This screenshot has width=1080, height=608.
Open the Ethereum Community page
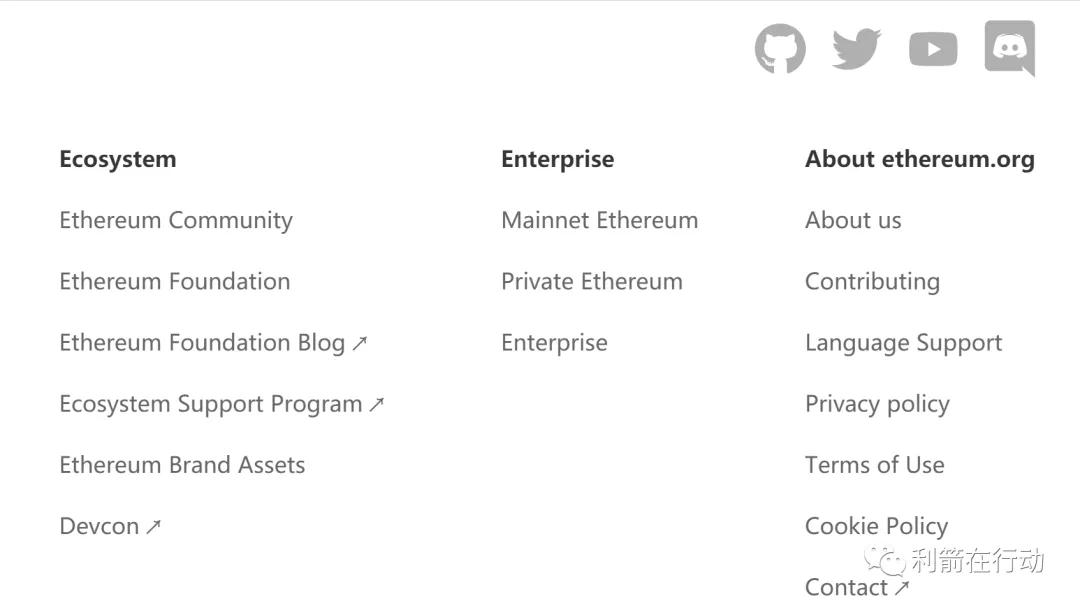[176, 220]
